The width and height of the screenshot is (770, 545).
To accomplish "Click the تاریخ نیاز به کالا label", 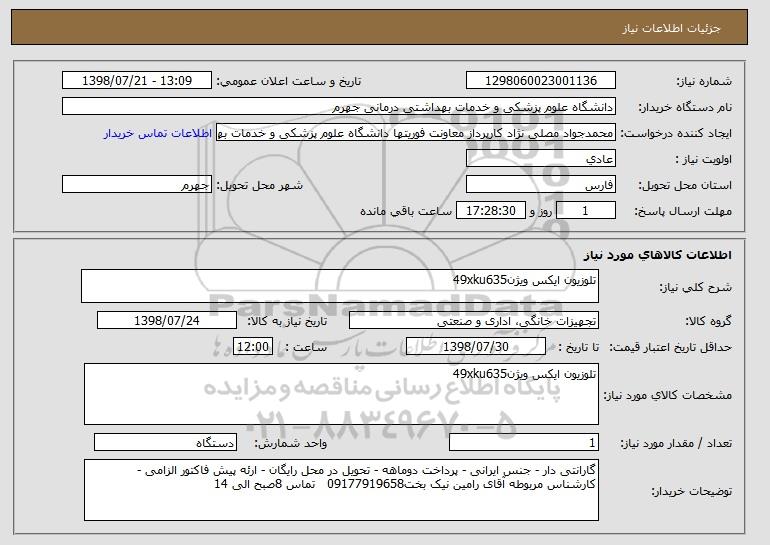I will (x=287, y=321).
